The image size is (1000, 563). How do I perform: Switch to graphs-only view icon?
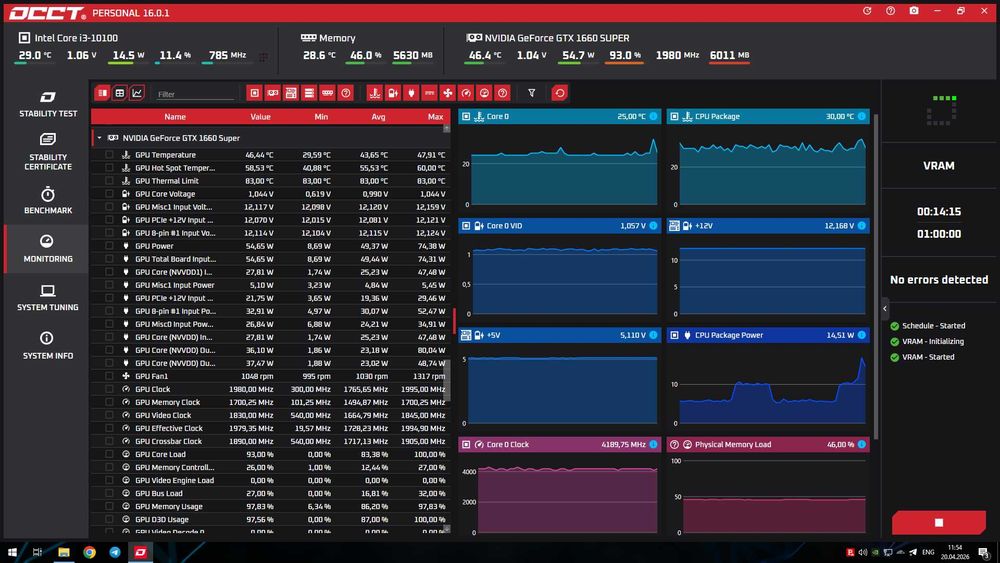(x=136, y=93)
